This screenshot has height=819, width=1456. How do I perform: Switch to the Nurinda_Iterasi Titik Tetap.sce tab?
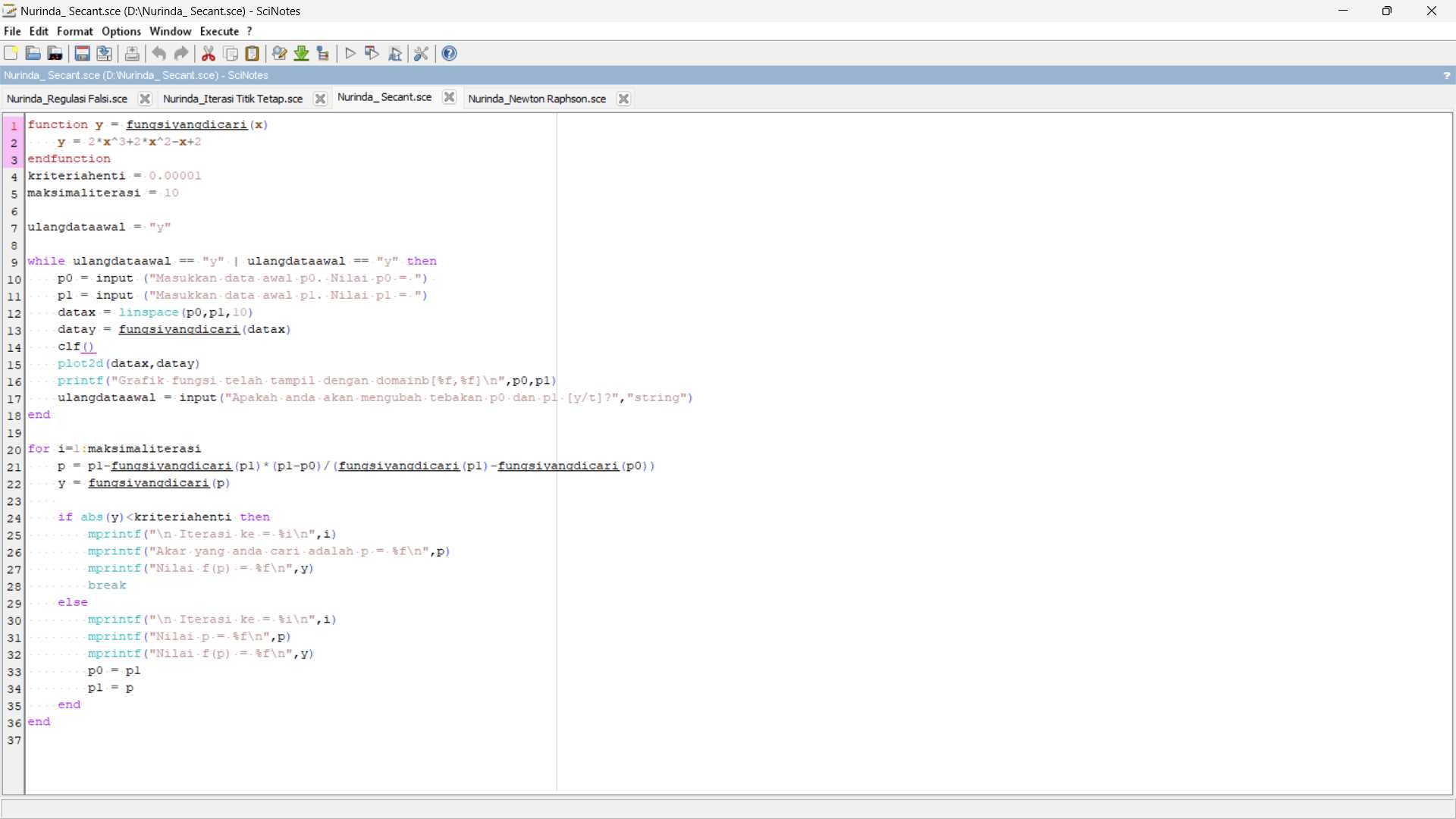(x=233, y=99)
